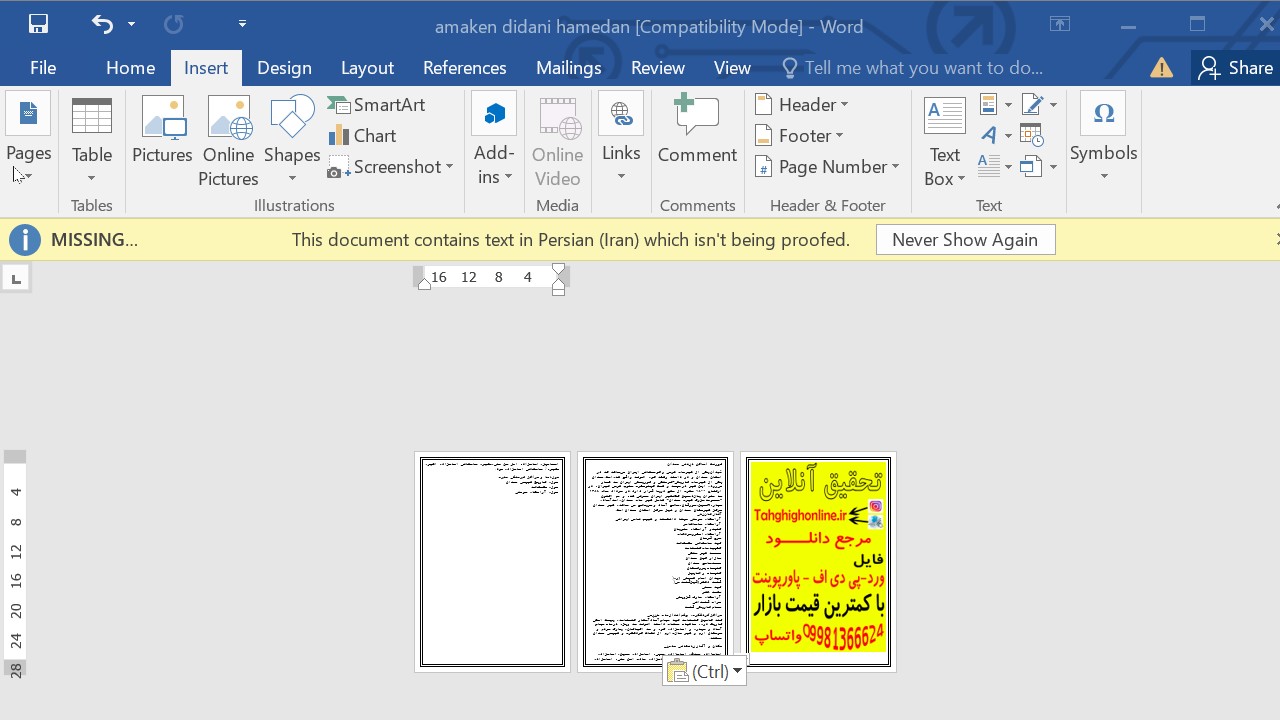Insert a Table
This screenshot has width=1280, height=720.
pos(91,140)
